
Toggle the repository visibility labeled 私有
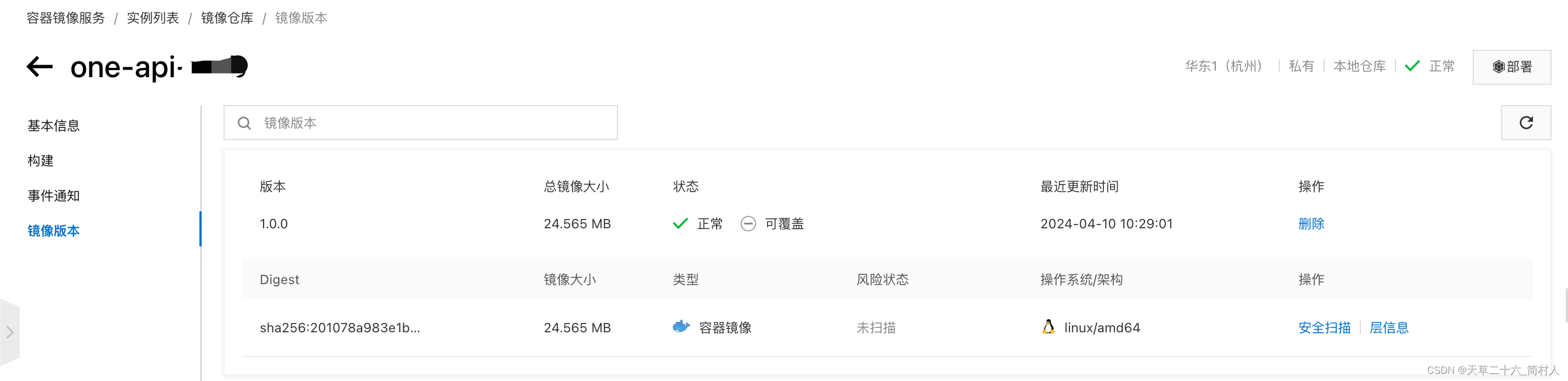pos(1301,66)
